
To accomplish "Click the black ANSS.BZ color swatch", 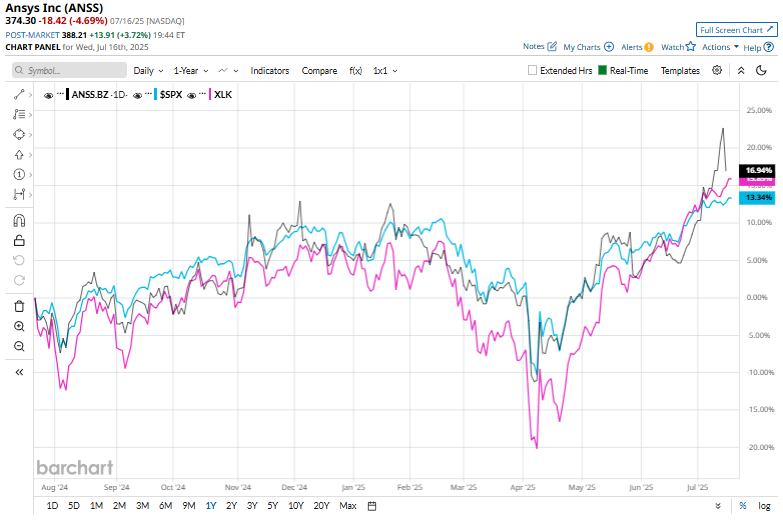I will [x=67, y=94].
